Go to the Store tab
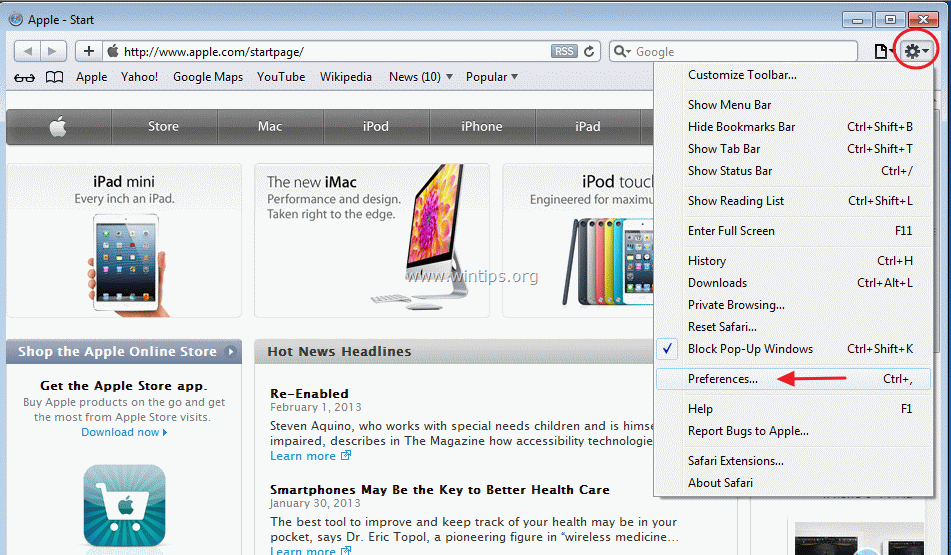Screen dimensions: 951x555 (164, 127)
